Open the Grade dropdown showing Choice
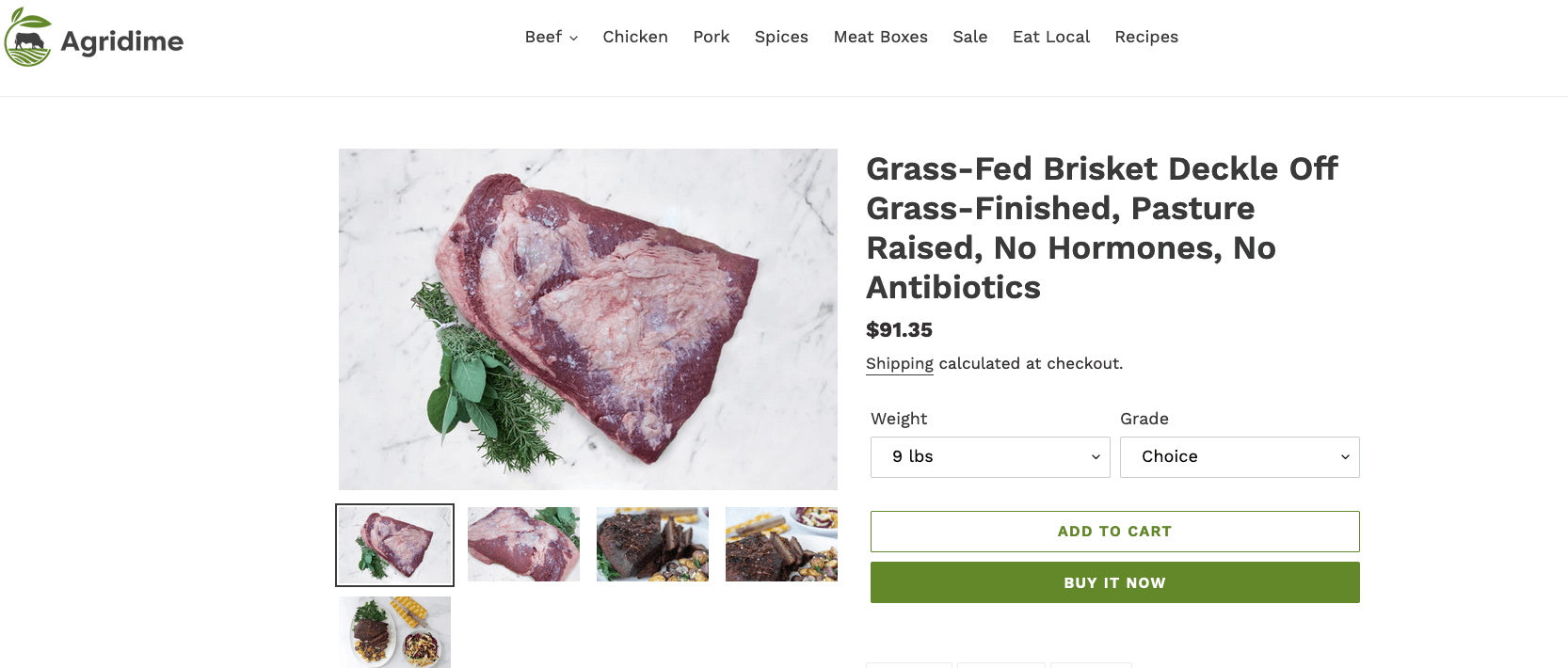The image size is (1568, 668). 1240,456
